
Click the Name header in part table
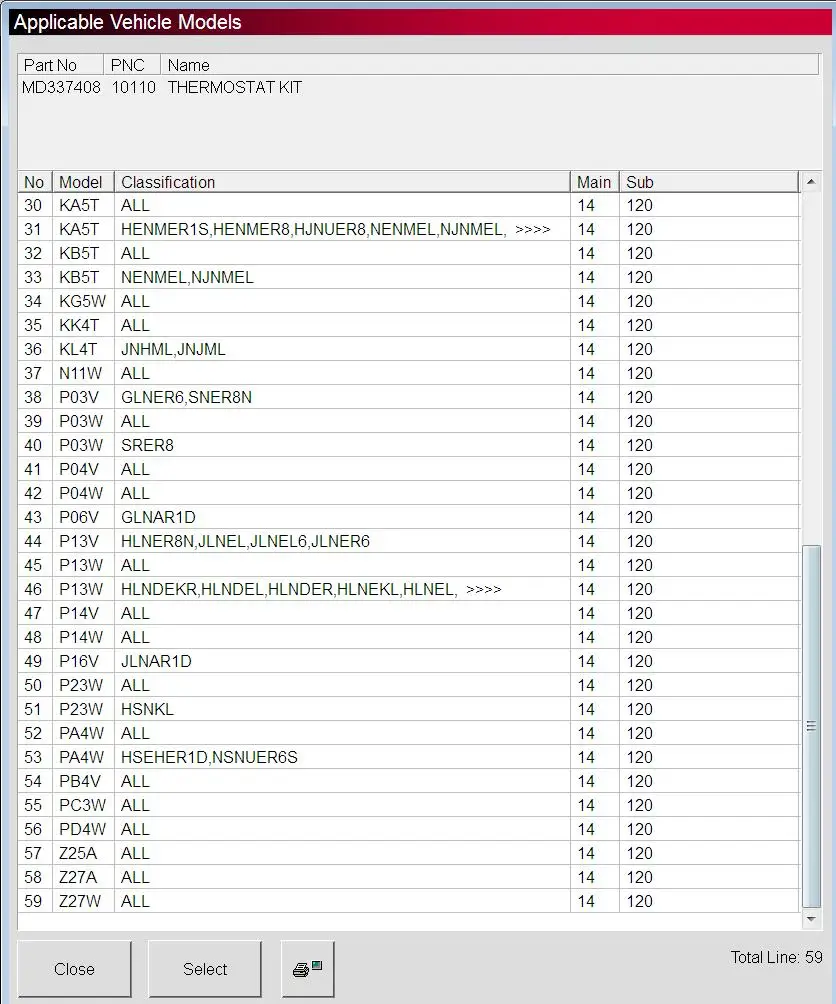coord(489,65)
